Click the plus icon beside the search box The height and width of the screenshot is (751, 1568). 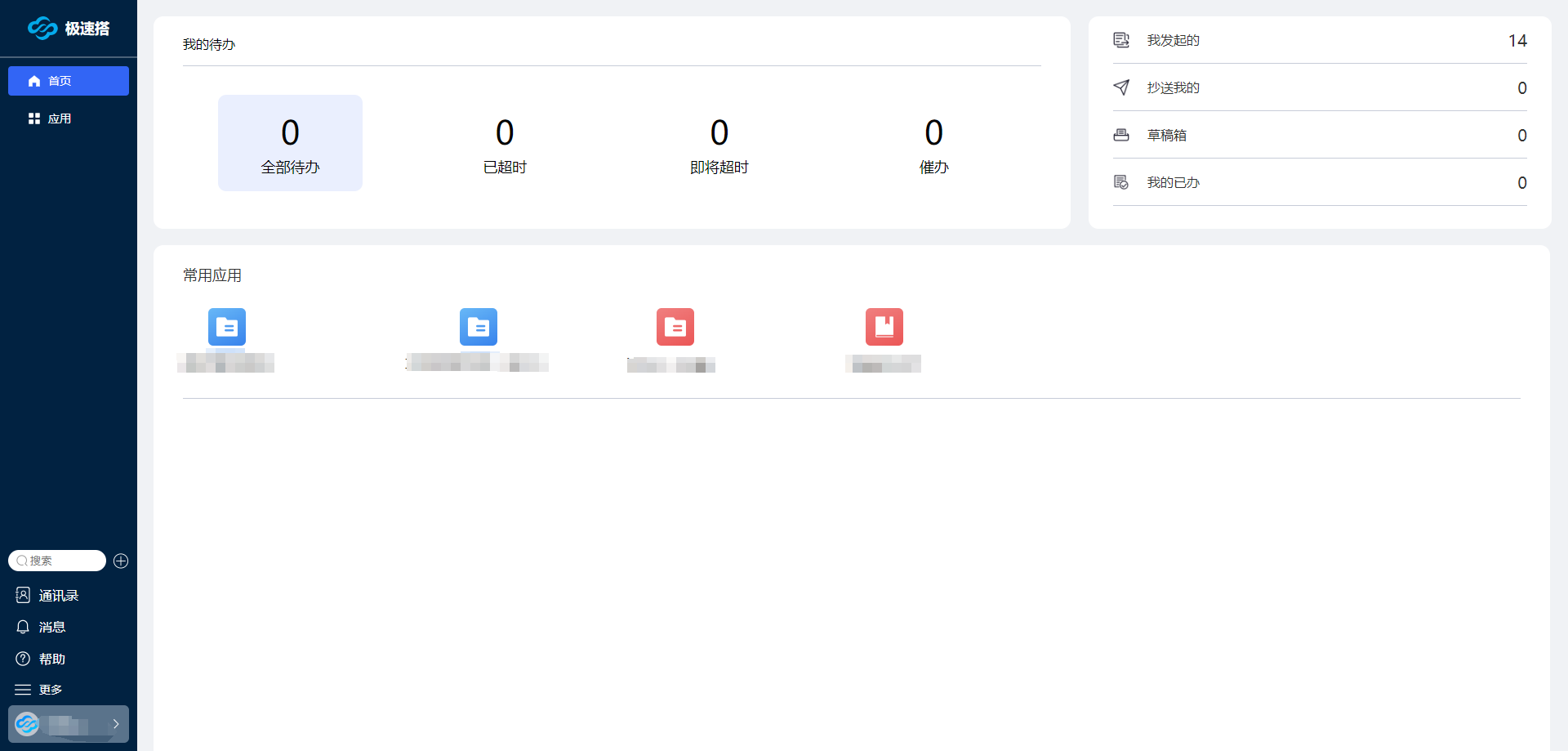pos(121,561)
